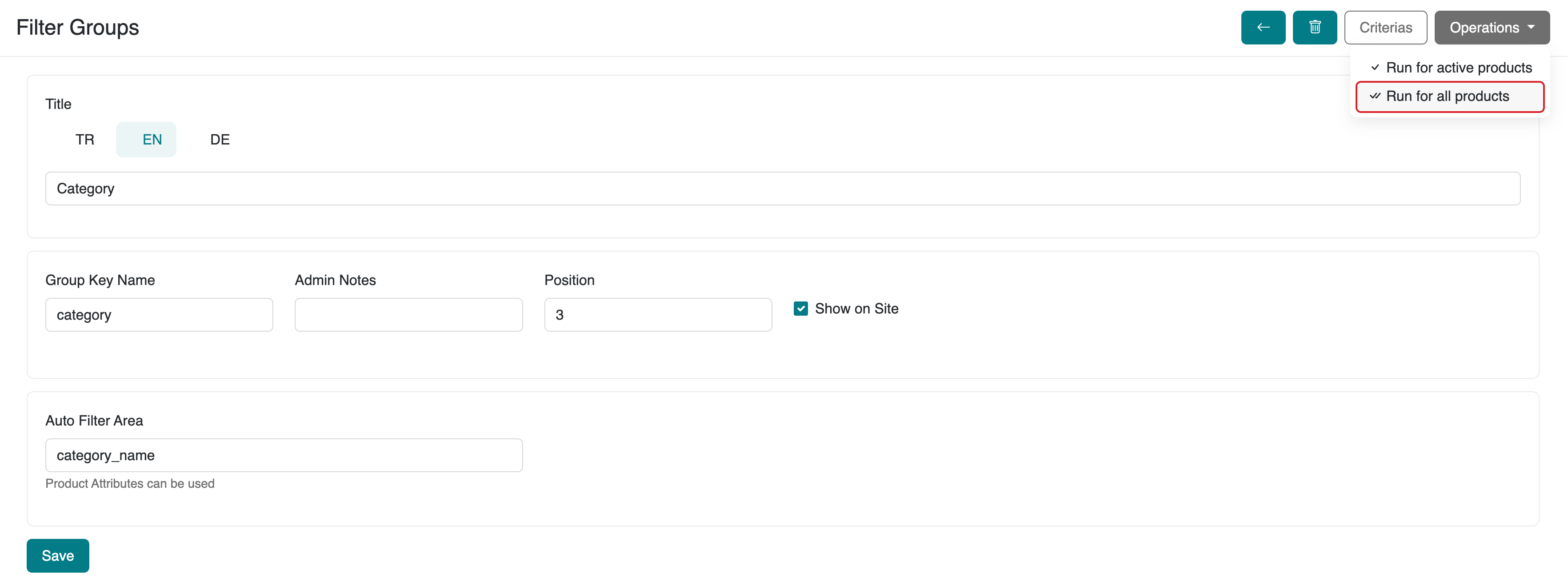Focus the Group Key Name field
Image resolution: width=1568 pixels, height=586 pixels.
coord(159,315)
